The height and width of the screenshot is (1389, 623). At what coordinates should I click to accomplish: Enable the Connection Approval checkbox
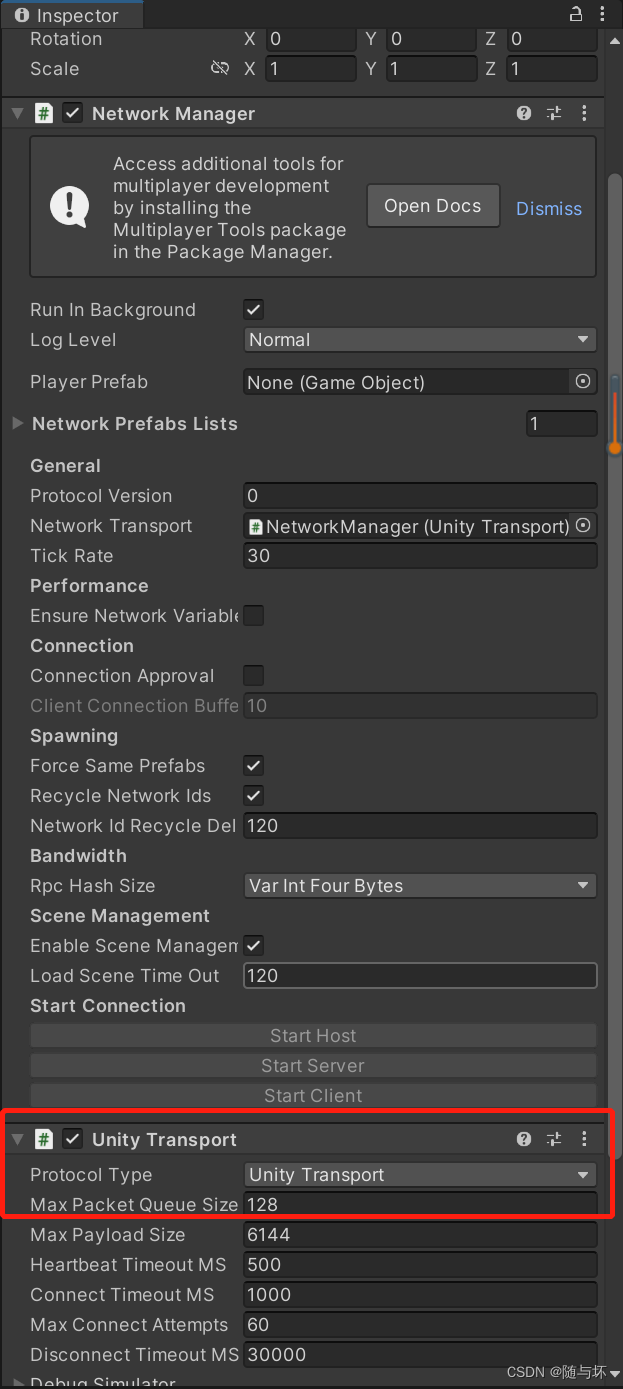point(254,675)
